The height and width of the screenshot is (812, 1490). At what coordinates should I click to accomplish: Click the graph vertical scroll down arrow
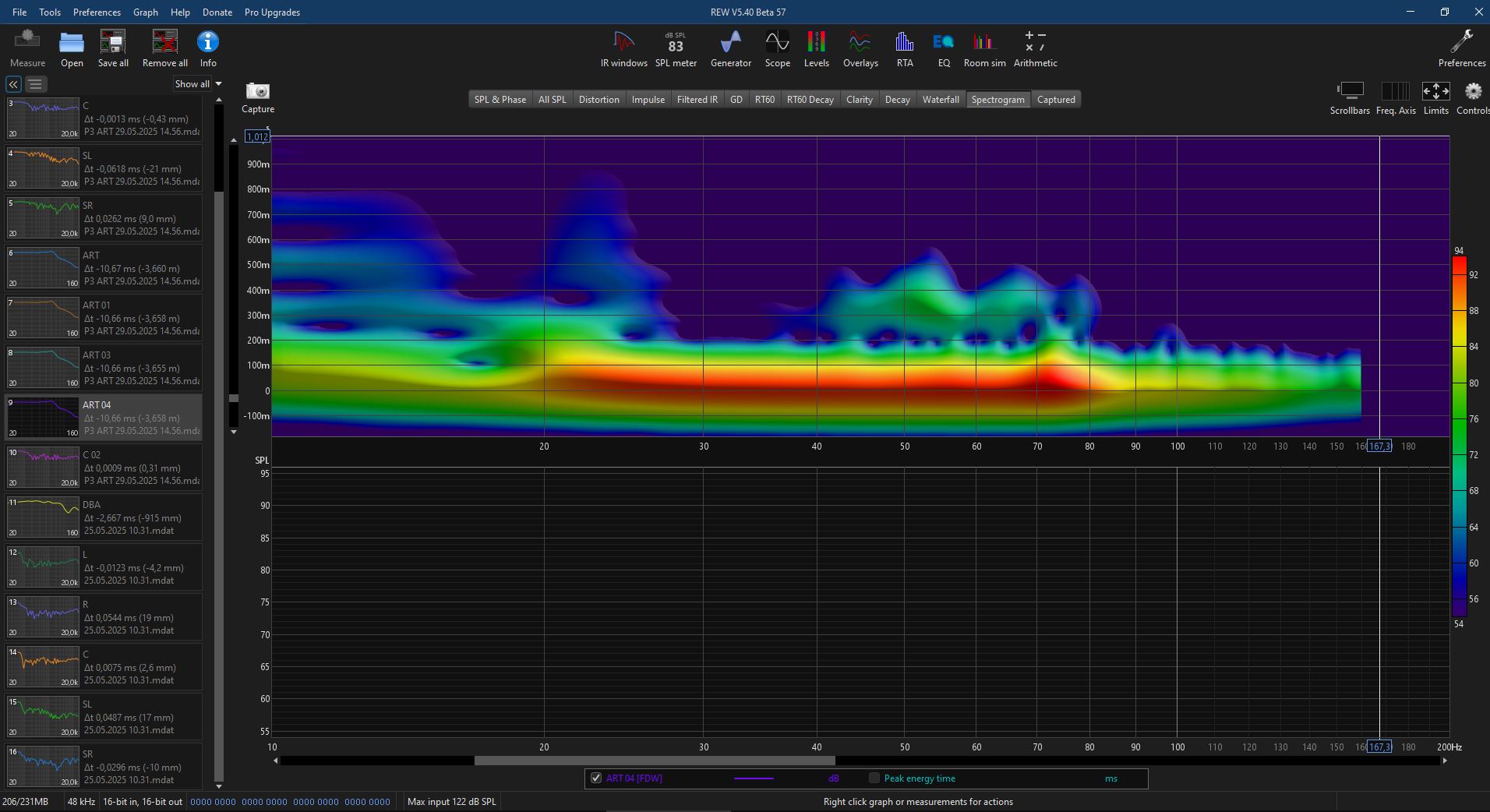click(234, 432)
